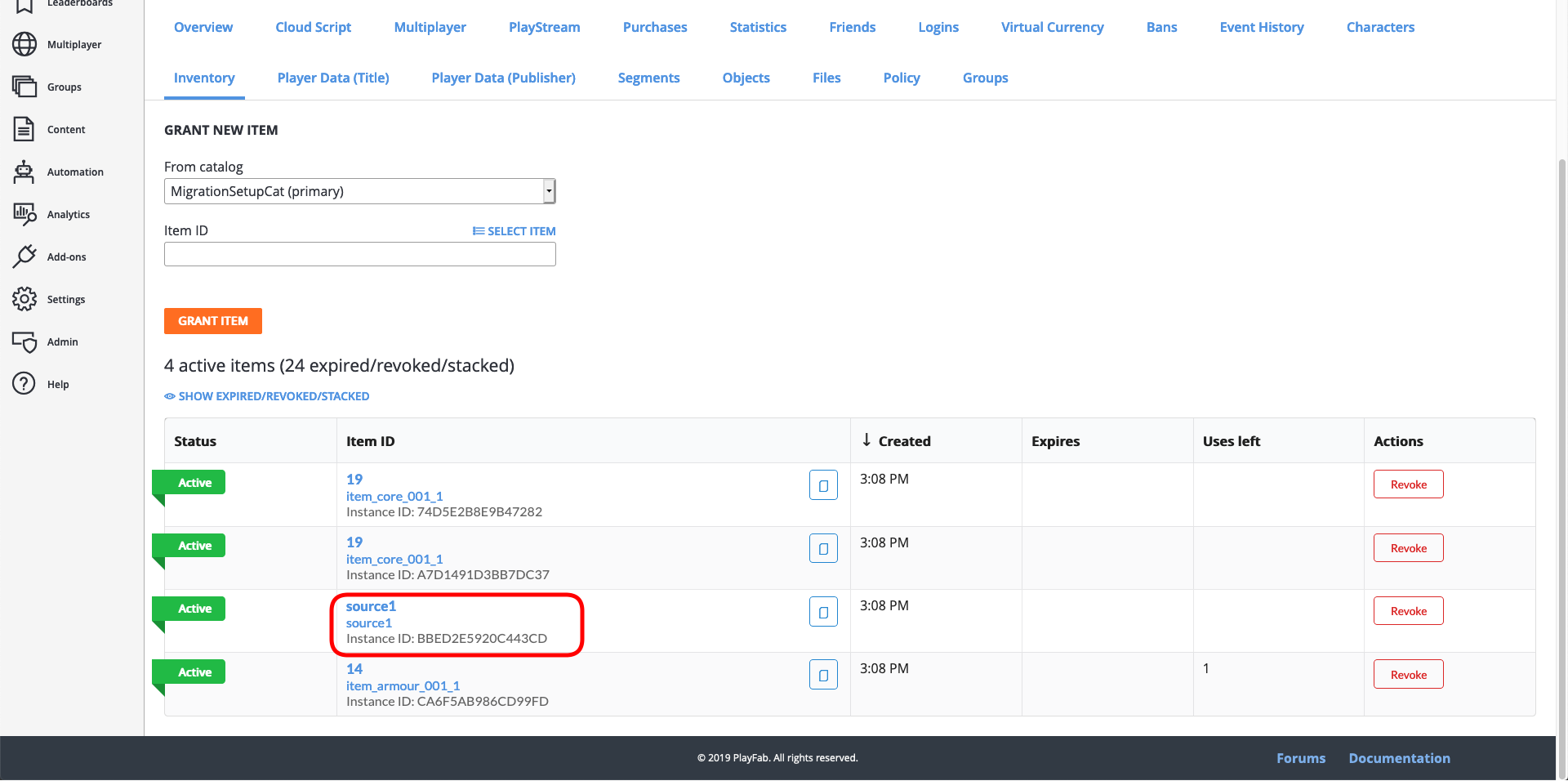Open the Virtual Currency tab
The width and height of the screenshot is (1568, 781).
tap(1053, 27)
